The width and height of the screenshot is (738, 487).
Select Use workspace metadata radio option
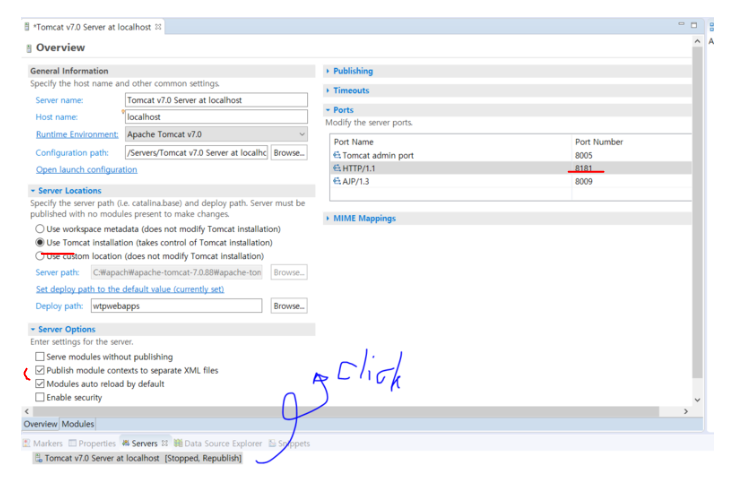40,229
